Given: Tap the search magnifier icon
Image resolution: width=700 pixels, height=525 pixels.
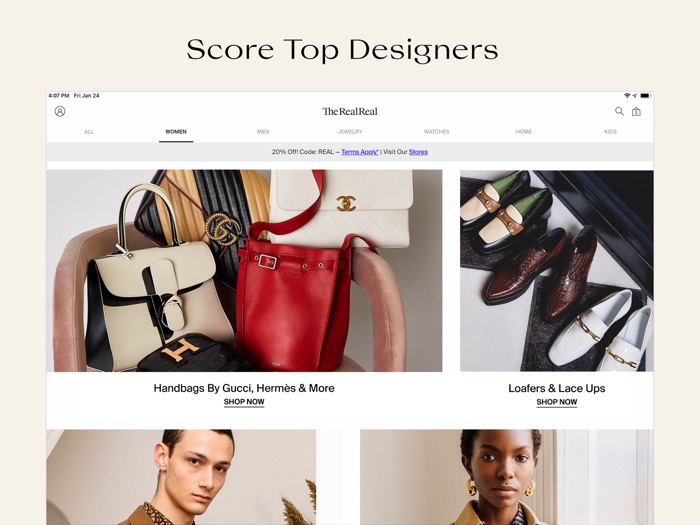Looking at the screenshot, I should click(x=619, y=111).
